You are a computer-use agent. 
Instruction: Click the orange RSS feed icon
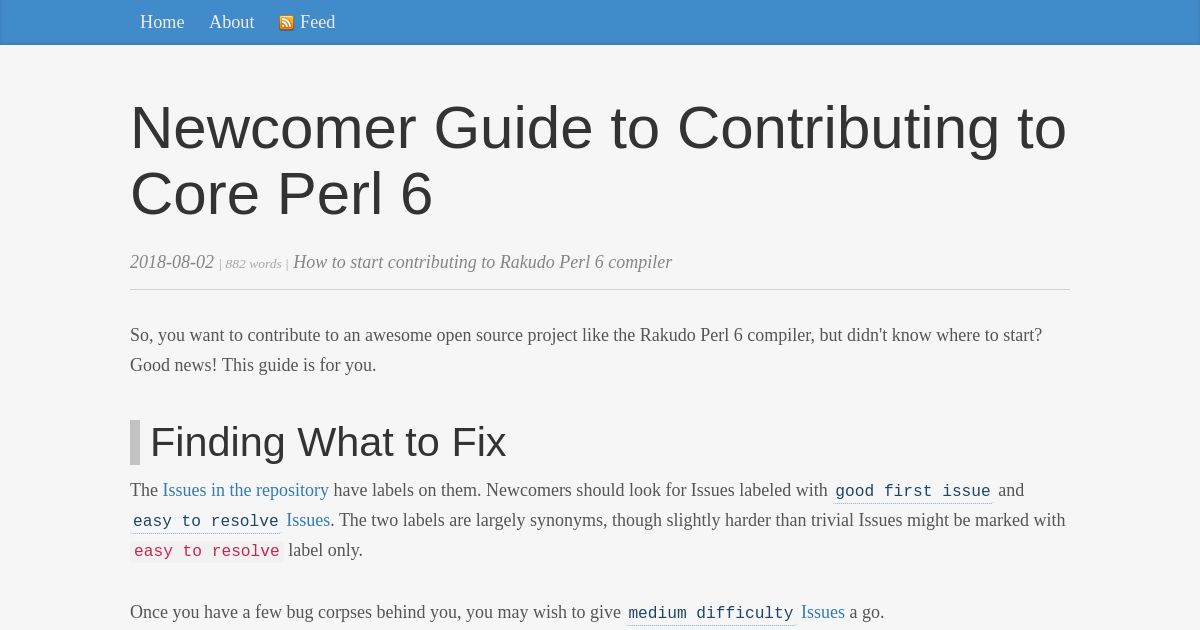(x=286, y=23)
